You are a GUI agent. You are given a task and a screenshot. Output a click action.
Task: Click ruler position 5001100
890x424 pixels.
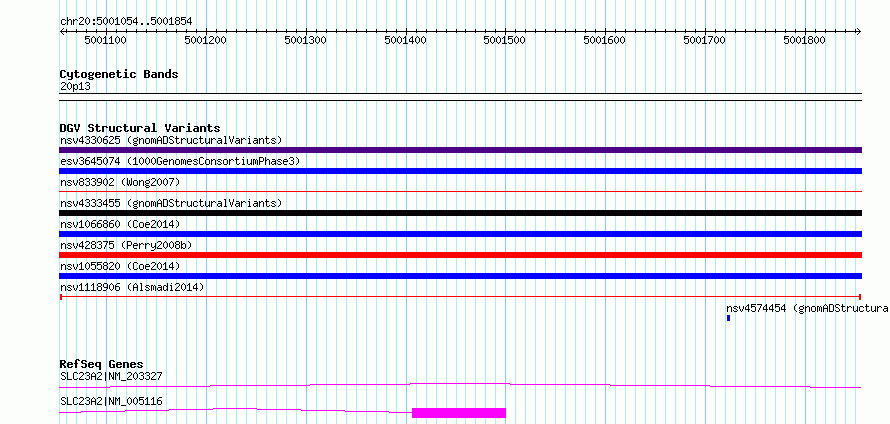[106, 40]
